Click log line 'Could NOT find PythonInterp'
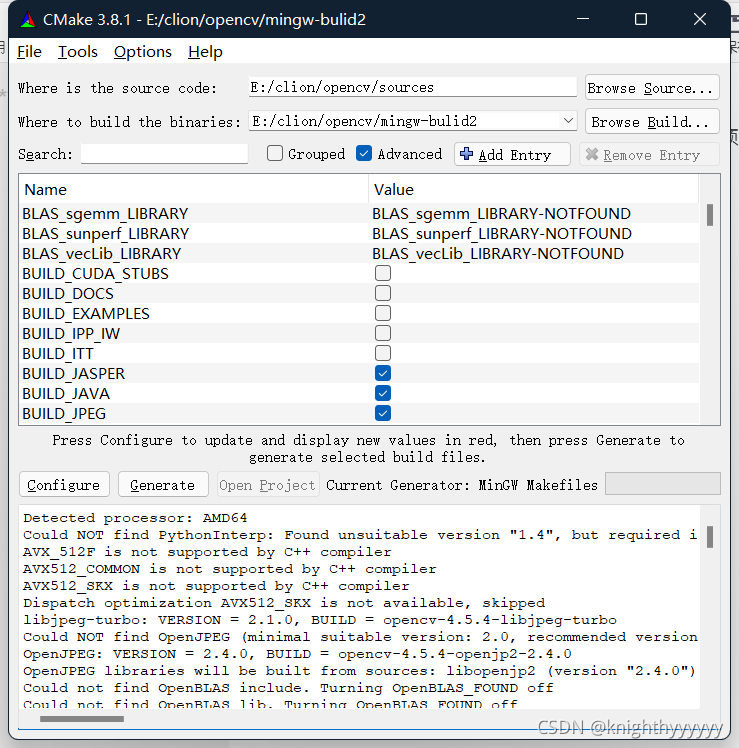The width and height of the screenshot is (739, 748). tap(360, 535)
